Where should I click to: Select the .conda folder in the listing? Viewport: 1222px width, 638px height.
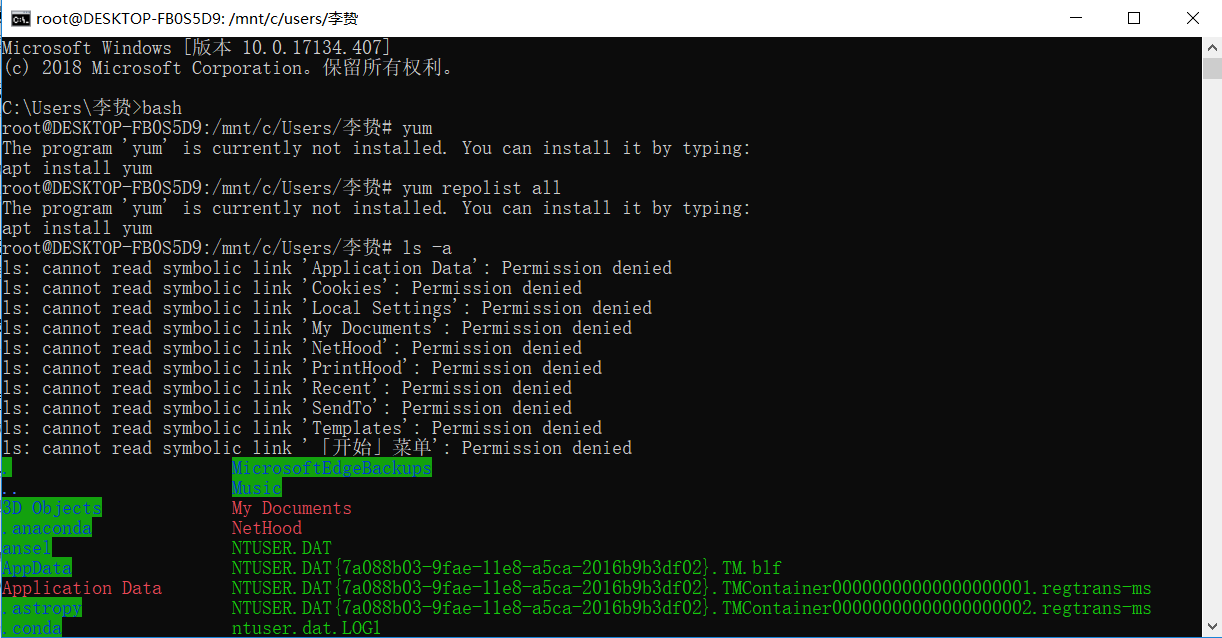(x=32, y=627)
